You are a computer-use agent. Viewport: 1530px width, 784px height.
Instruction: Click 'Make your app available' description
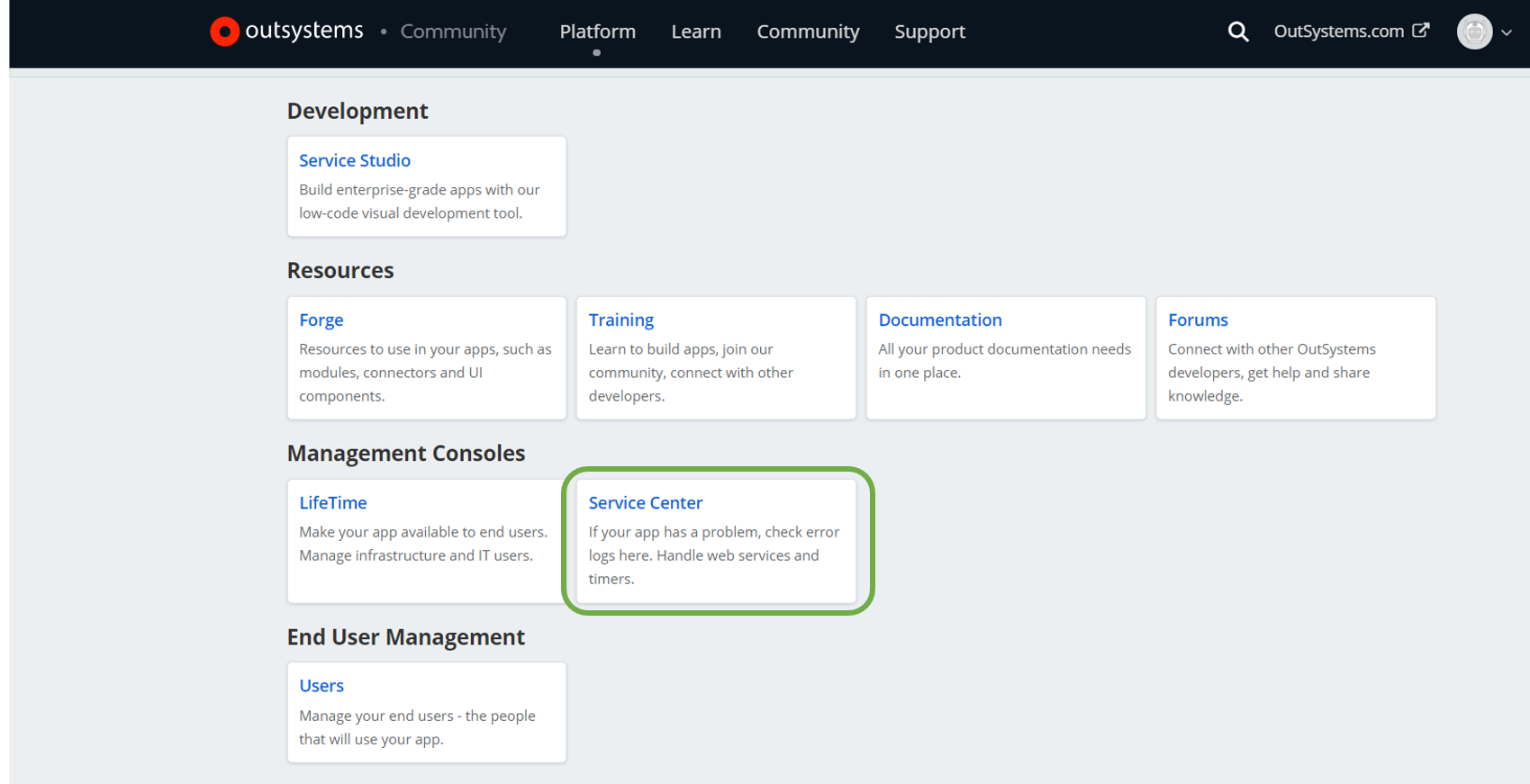[423, 544]
